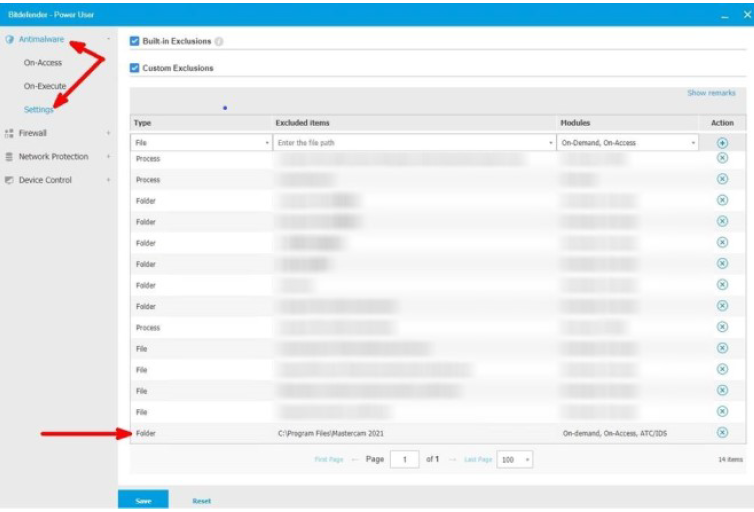754x512 pixels.
Task: Click the Save button
Action: tap(143, 500)
